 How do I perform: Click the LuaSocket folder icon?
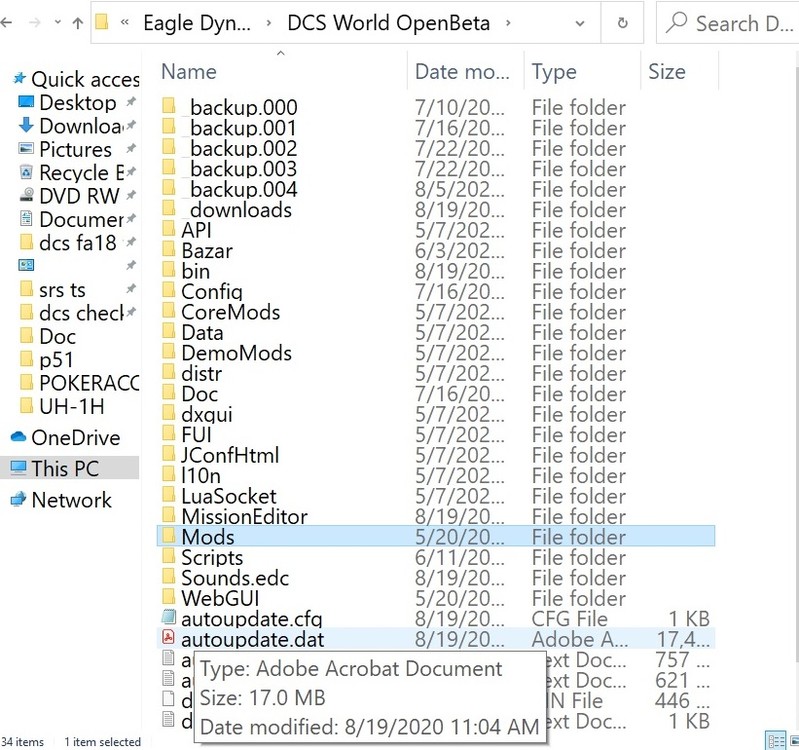click(169, 495)
